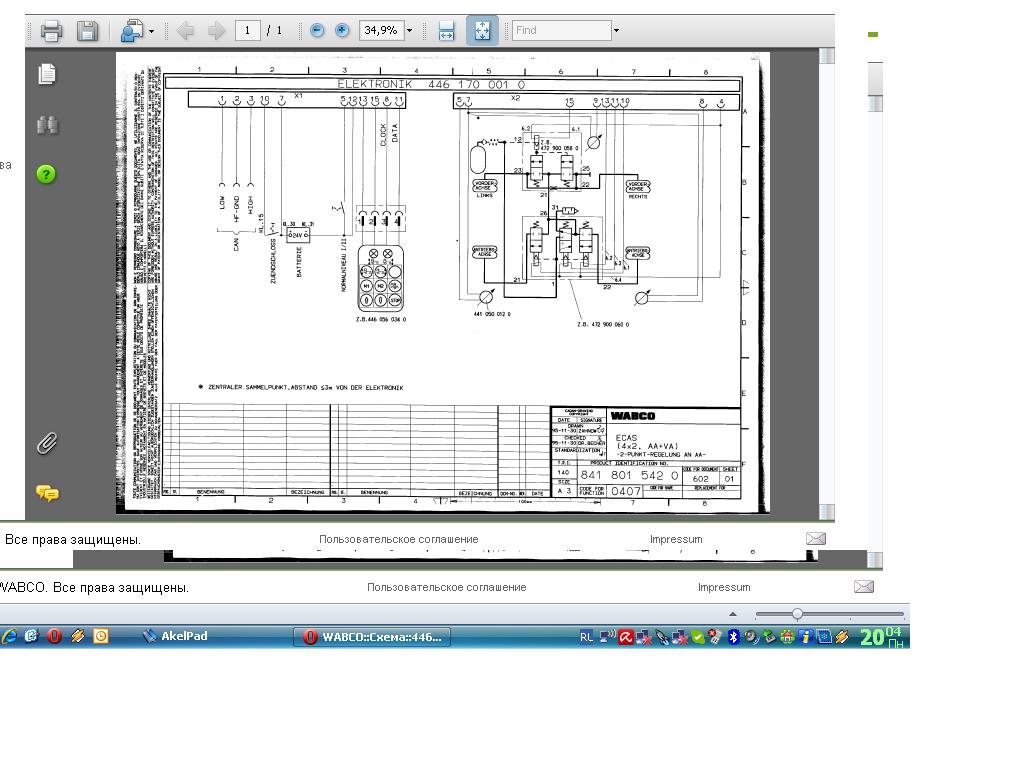This screenshot has width=1024, height=768.
Task: Open the Comments speech bubbles panel
Action: [x=47, y=493]
